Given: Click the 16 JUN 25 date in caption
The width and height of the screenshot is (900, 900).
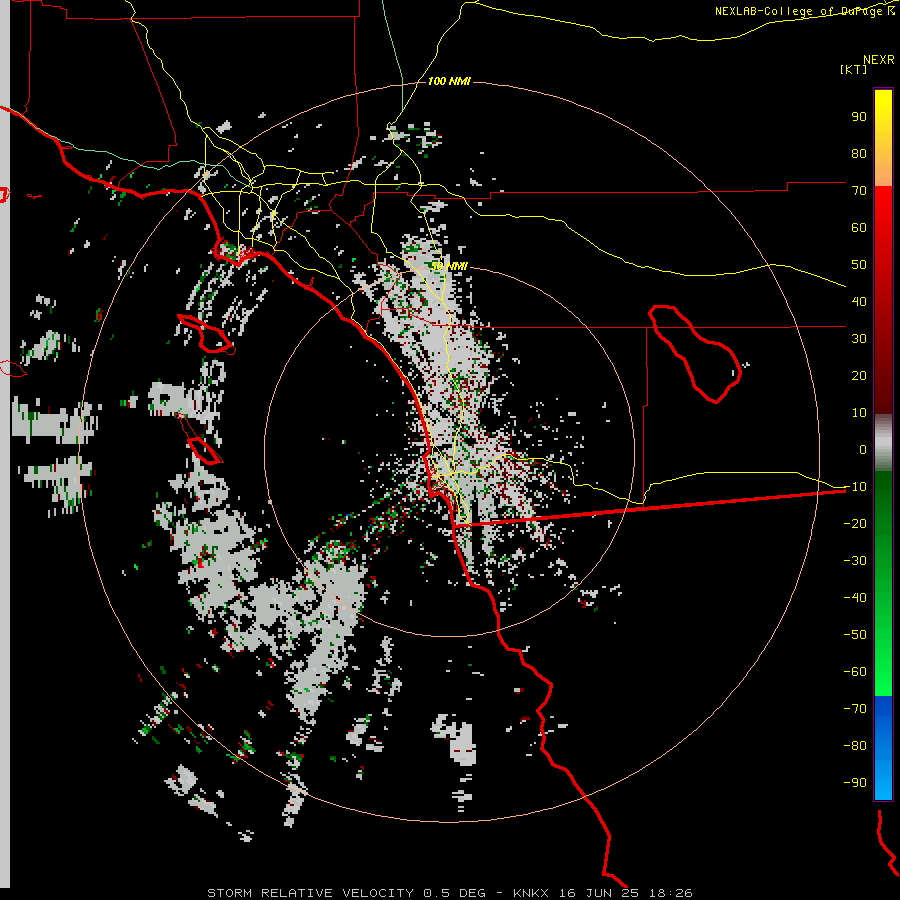Looking at the screenshot, I should pyautogui.click(x=599, y=893).
